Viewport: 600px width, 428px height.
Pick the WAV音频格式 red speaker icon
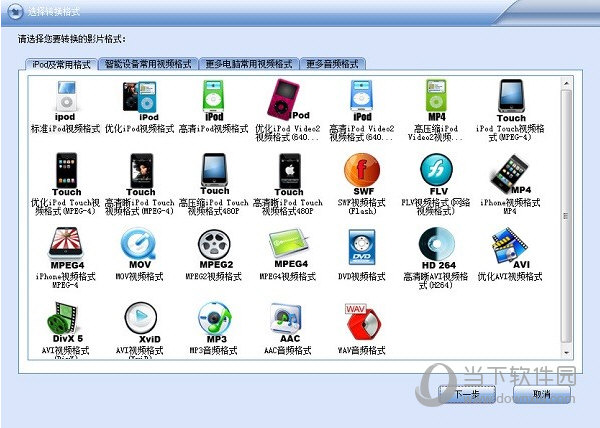(x=362, y=322)
